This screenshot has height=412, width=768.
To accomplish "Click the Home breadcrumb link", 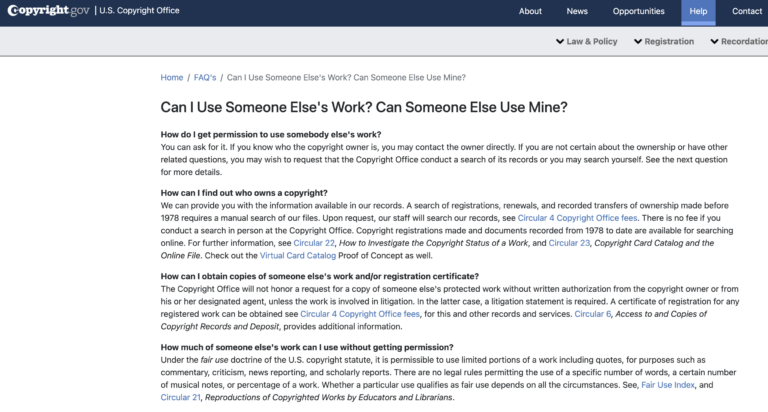I will [172, 78].
